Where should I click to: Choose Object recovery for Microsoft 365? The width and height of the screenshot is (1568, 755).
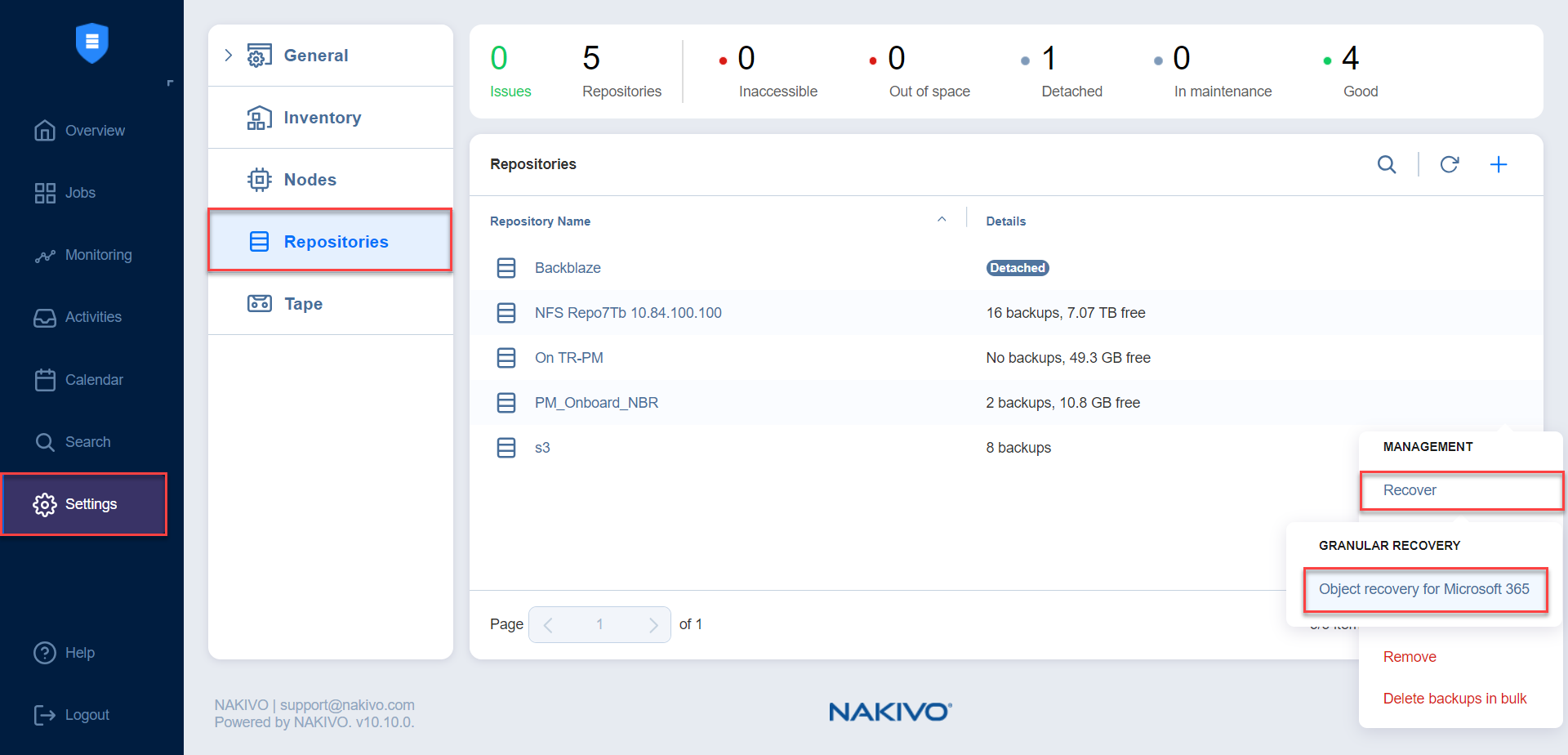point(1425,589)
